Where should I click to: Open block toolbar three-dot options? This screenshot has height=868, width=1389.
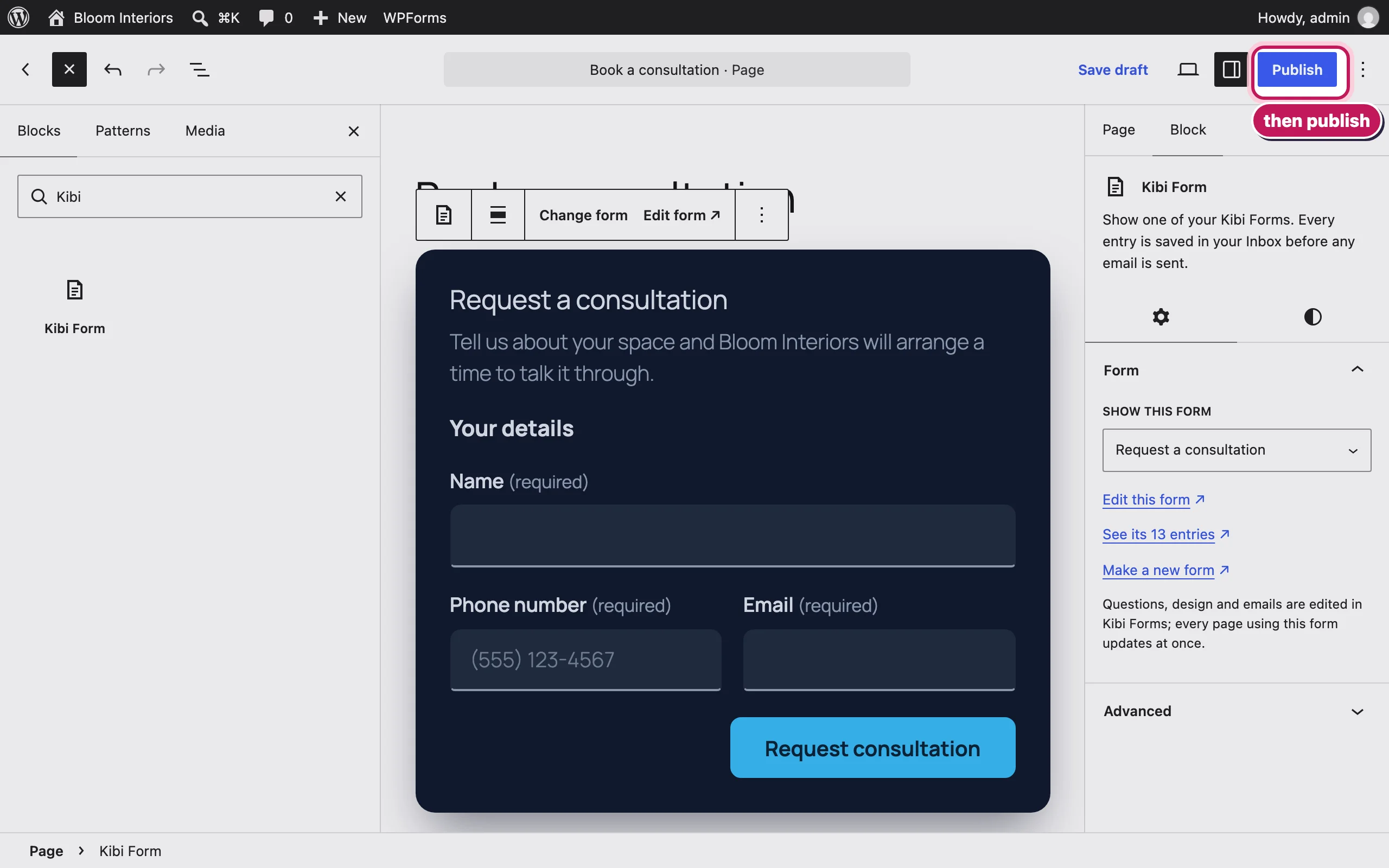pos(762,215)
